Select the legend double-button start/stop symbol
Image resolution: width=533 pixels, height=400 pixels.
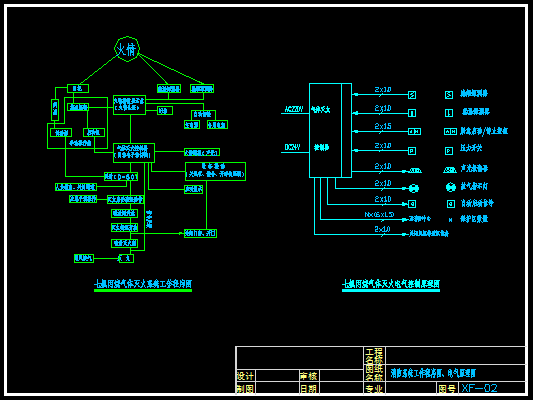pyautogui.click(x=450, y=132)
